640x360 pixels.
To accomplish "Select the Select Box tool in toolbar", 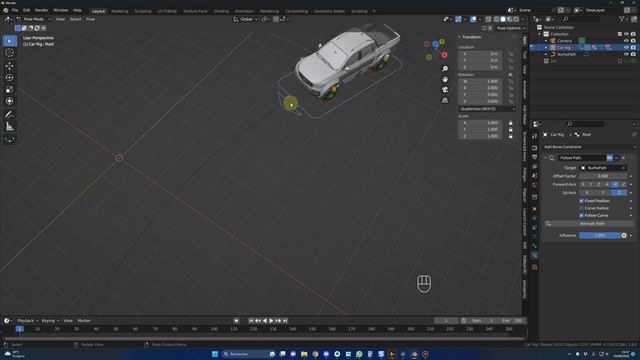I will click(10, 41).
